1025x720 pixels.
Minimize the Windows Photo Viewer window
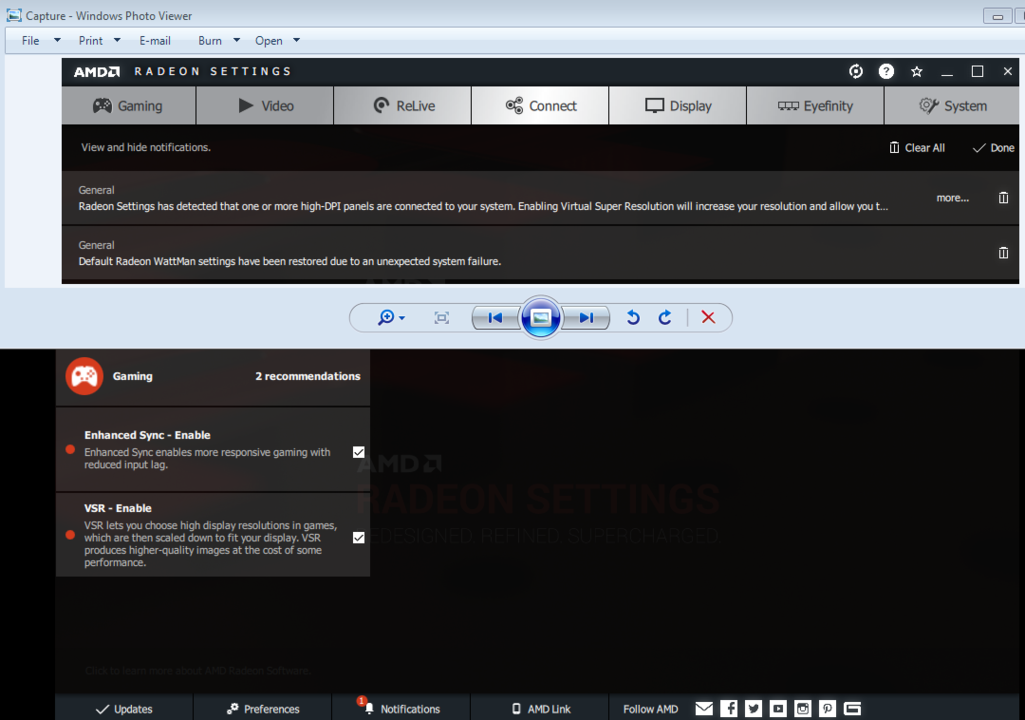click(998, 16)
